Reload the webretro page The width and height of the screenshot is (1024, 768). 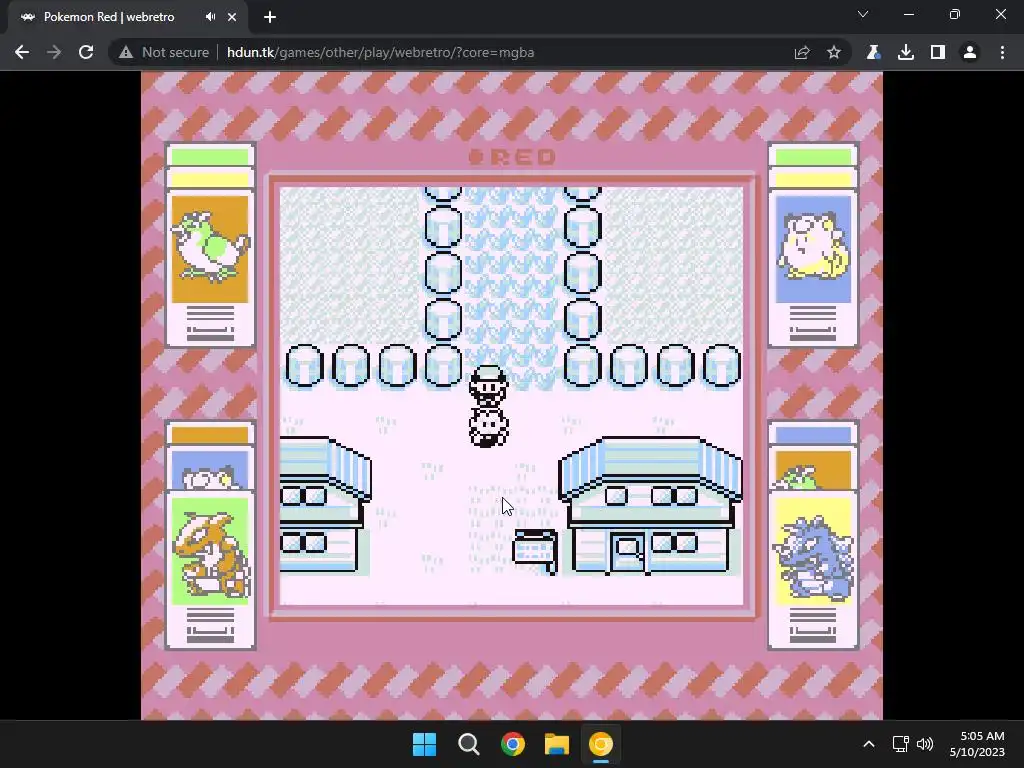coord(86,52)
